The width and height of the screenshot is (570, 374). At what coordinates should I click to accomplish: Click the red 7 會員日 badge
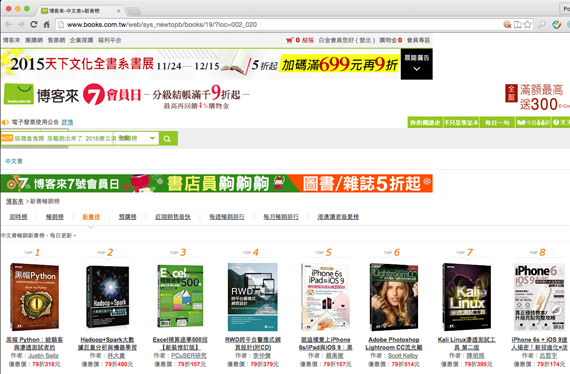pos(112,94)
